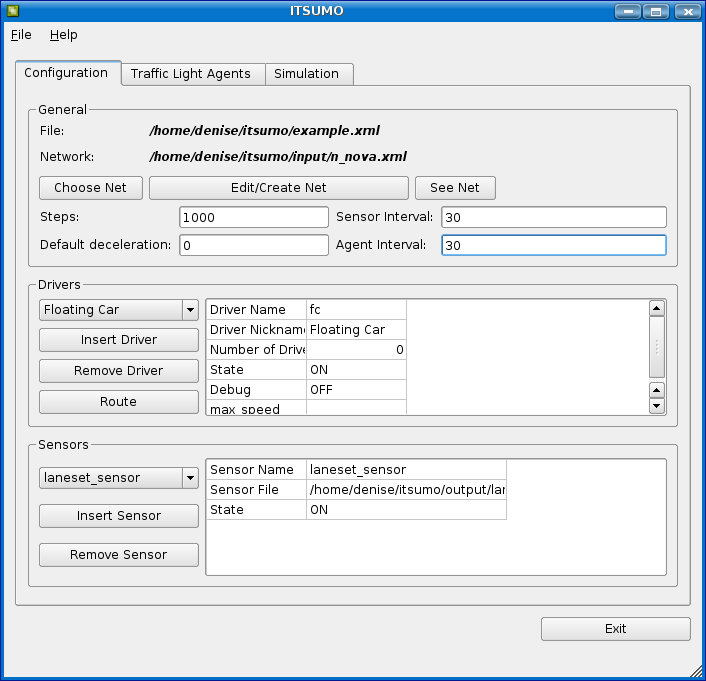This screenshot has height=681, width=706.
Task: Expand the laneset_sensor dropdown
Action: click(118, 478)
